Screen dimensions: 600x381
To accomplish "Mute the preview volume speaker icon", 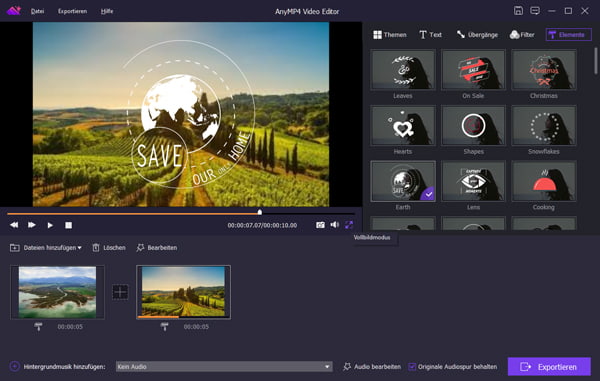I will (x=335, y=225).
